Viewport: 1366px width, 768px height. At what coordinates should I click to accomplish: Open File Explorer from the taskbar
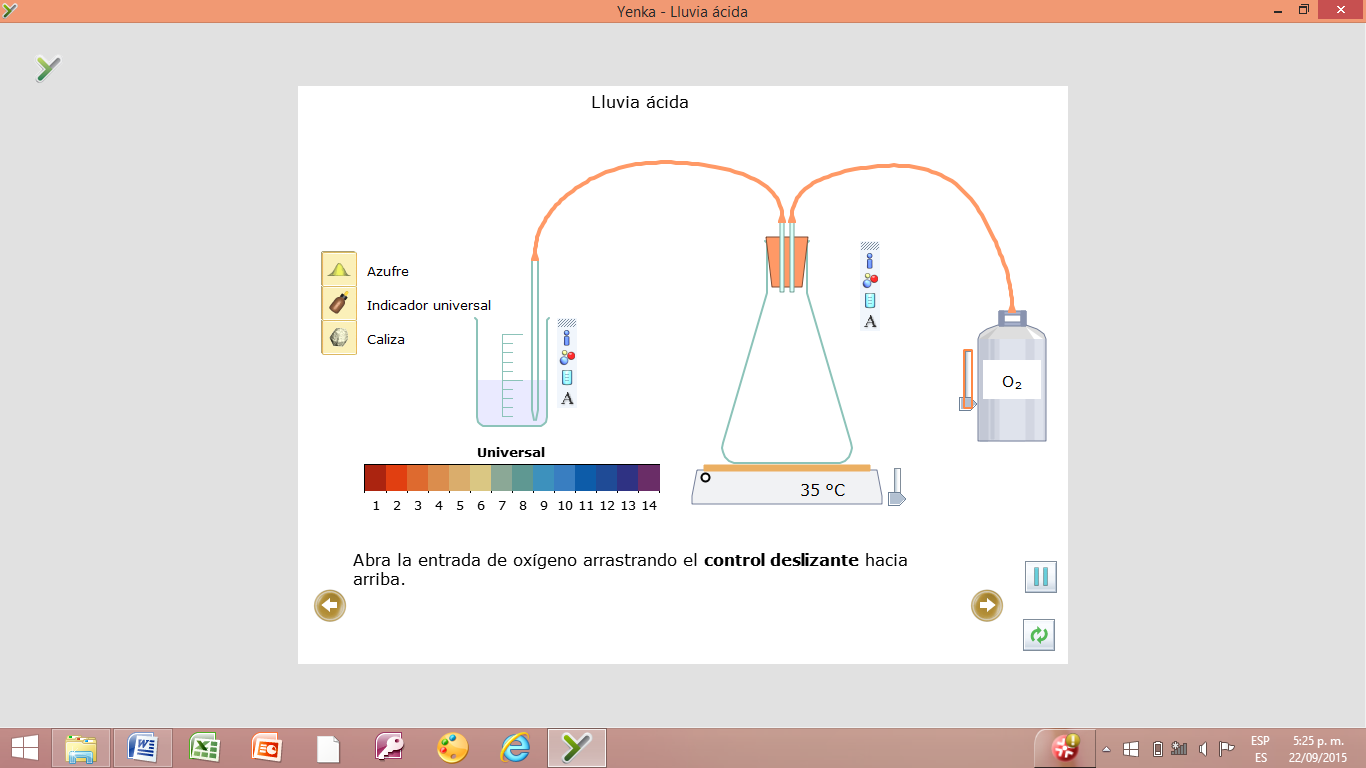click(81, 747)
